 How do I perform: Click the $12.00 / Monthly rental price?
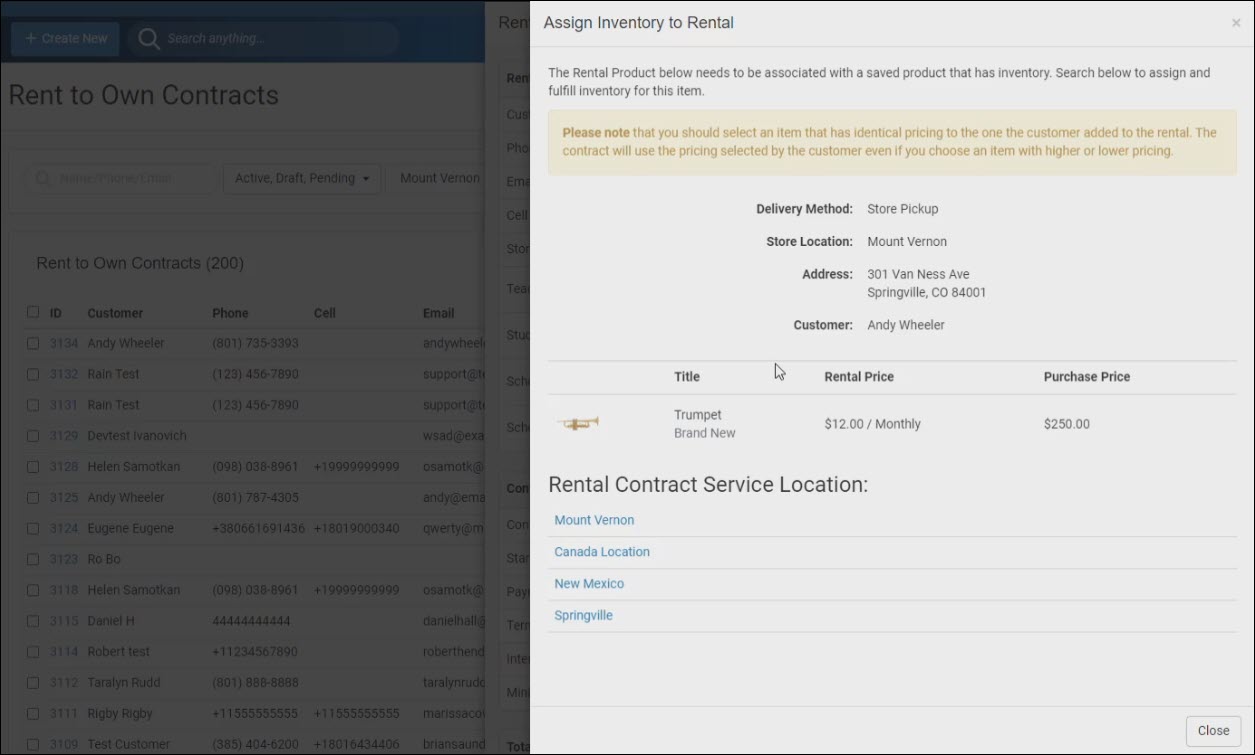872,424
